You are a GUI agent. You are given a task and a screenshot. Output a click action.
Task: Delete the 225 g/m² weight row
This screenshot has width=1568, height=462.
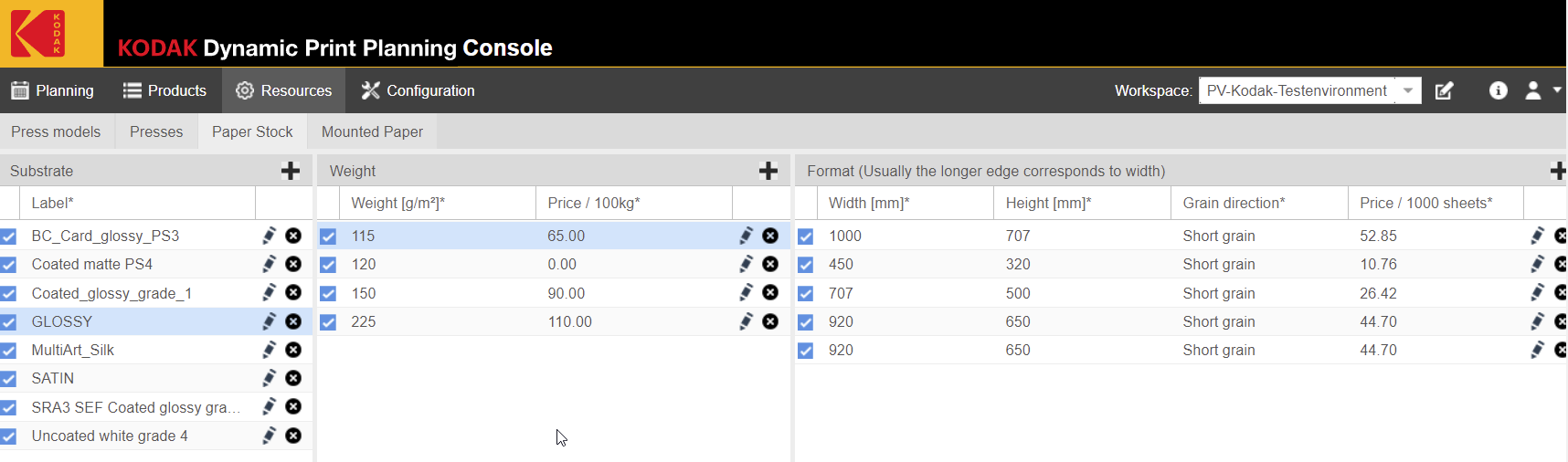pos(770,321)
